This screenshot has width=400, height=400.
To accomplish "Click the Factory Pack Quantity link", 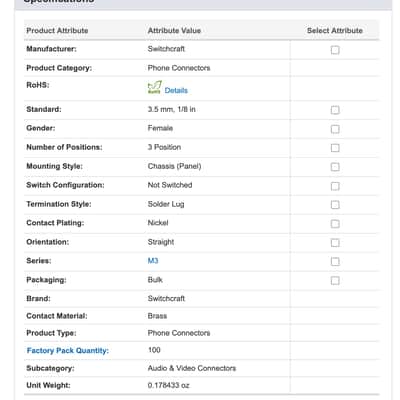I will click(x=68, y=350).
